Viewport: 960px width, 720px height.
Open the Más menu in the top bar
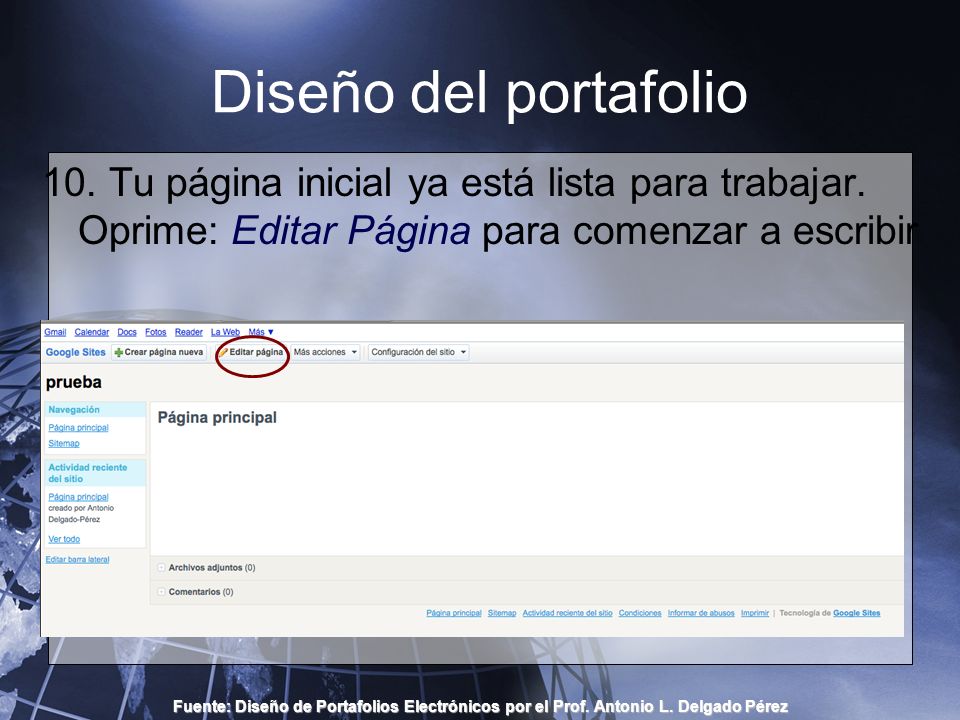pyautogui.click(x=261, y=332)
